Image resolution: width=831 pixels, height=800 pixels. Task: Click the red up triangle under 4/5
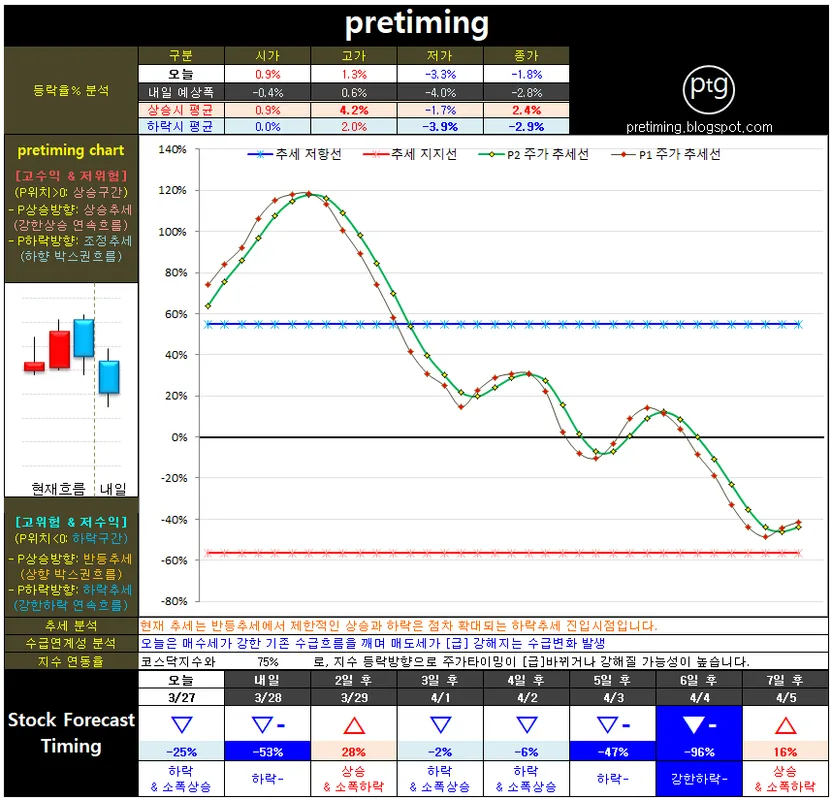coord(784,723)
